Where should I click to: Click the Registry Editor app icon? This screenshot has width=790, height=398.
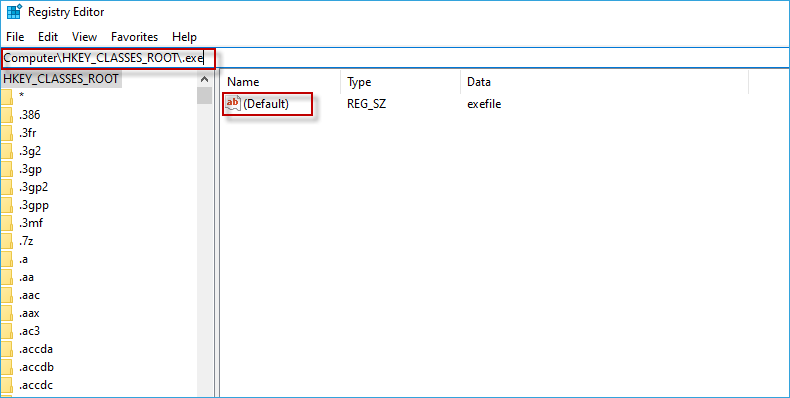click(14, 12)
